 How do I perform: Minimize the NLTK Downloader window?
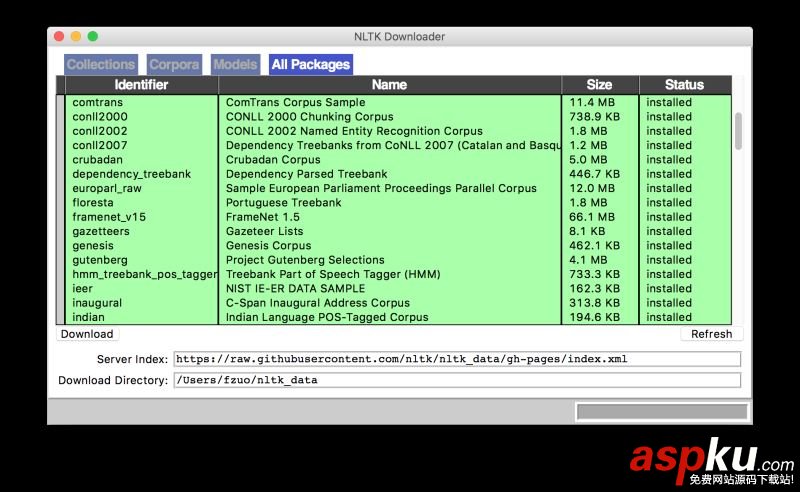click(76, 36)
